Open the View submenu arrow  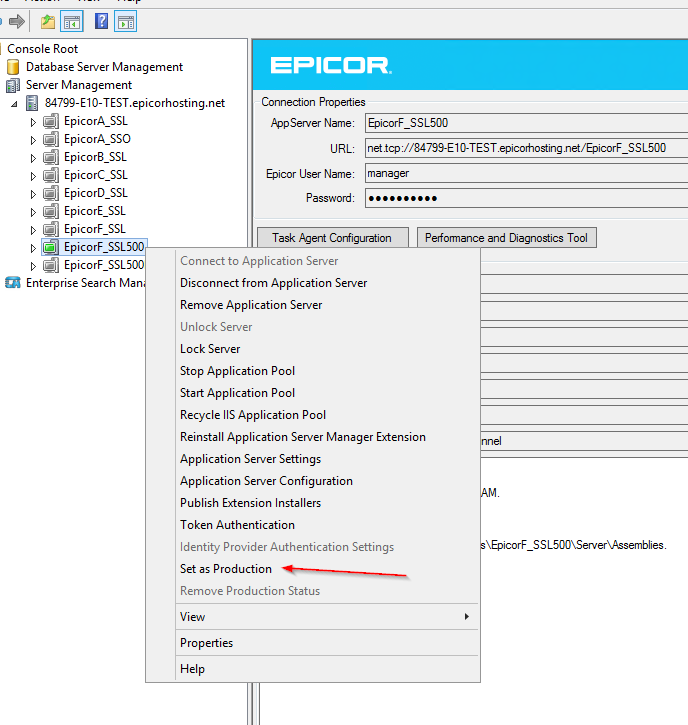(467, 616)
